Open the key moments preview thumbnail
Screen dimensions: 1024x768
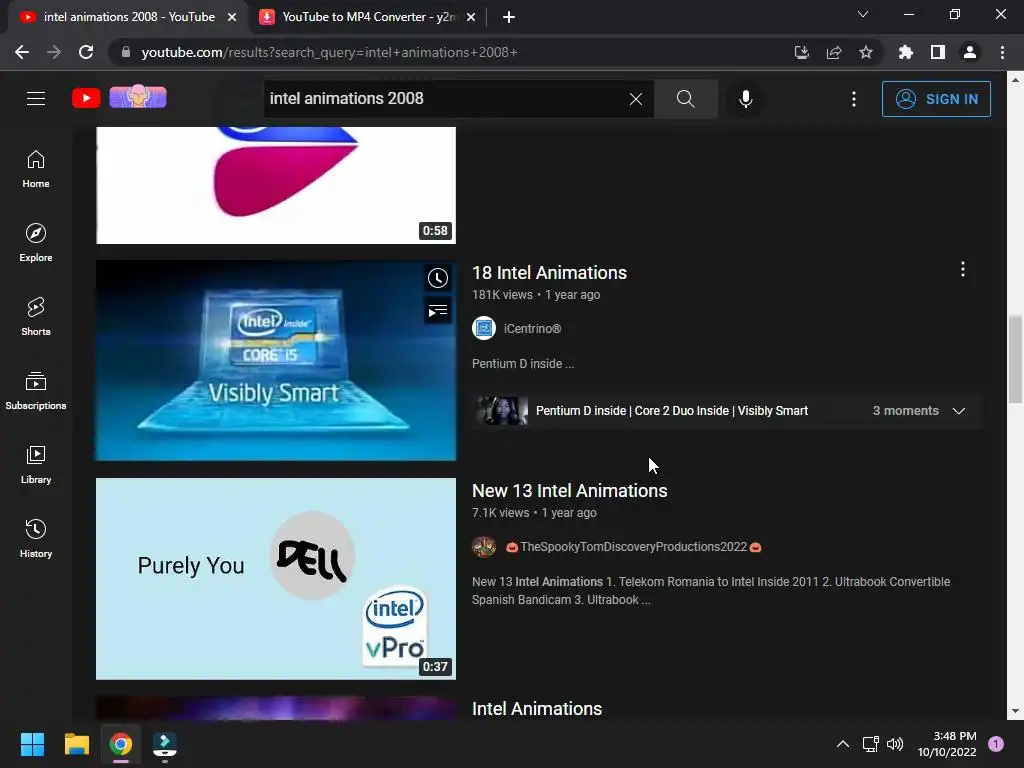click(x=502, y=411)
